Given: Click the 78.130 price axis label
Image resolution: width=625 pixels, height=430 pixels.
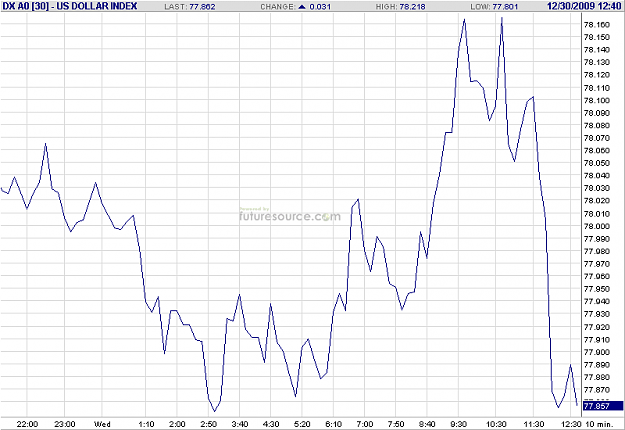Looking at the screenshot, I should [x=597, y=62].
